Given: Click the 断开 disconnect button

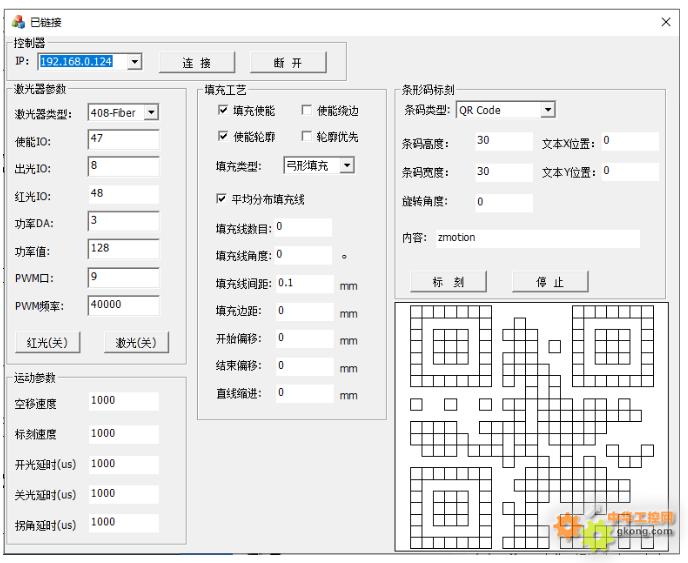Looking at the screenshot, I should pos(288,63).
